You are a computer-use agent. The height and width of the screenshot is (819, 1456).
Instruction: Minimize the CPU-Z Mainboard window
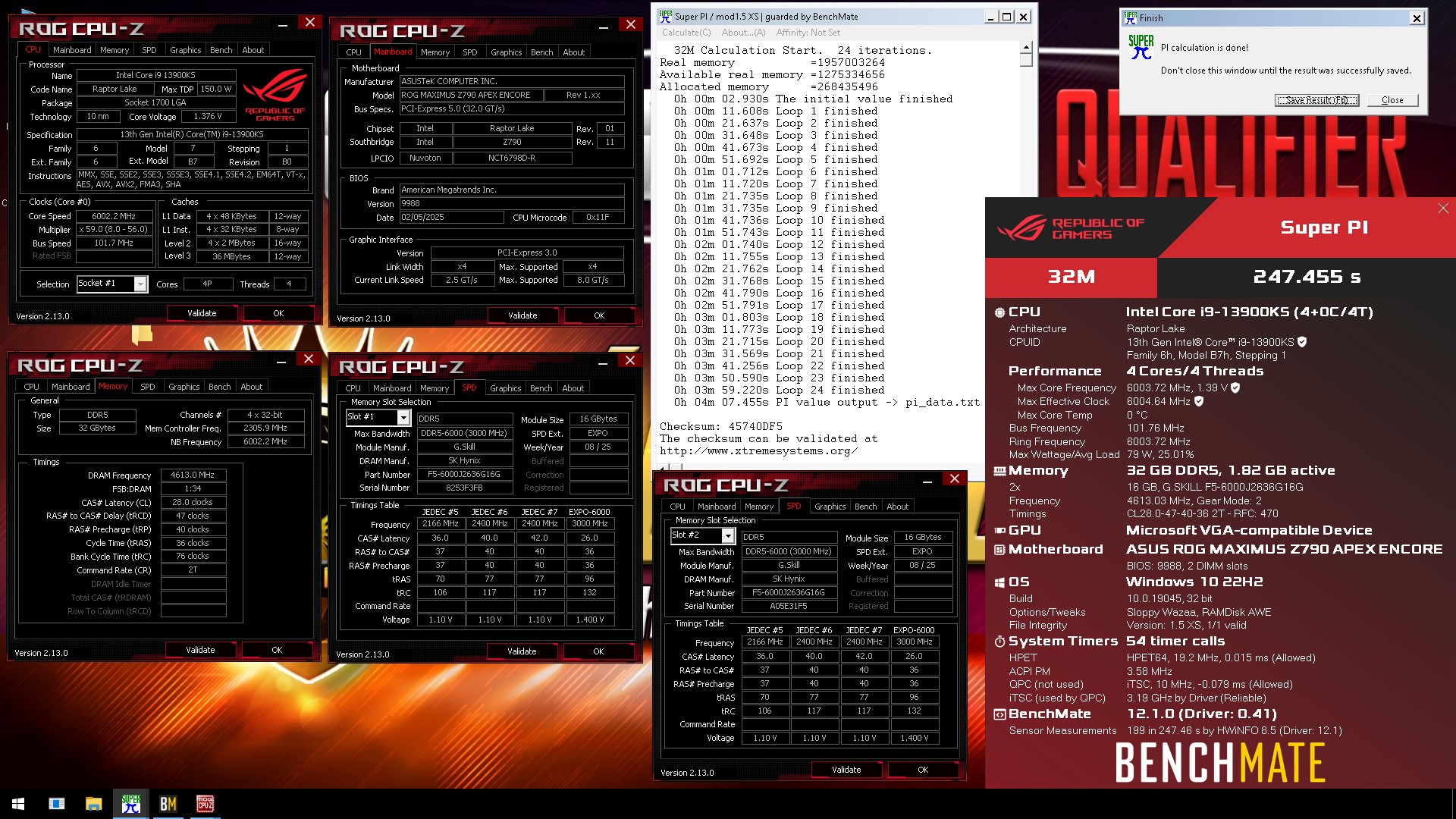tap(604, 28)
